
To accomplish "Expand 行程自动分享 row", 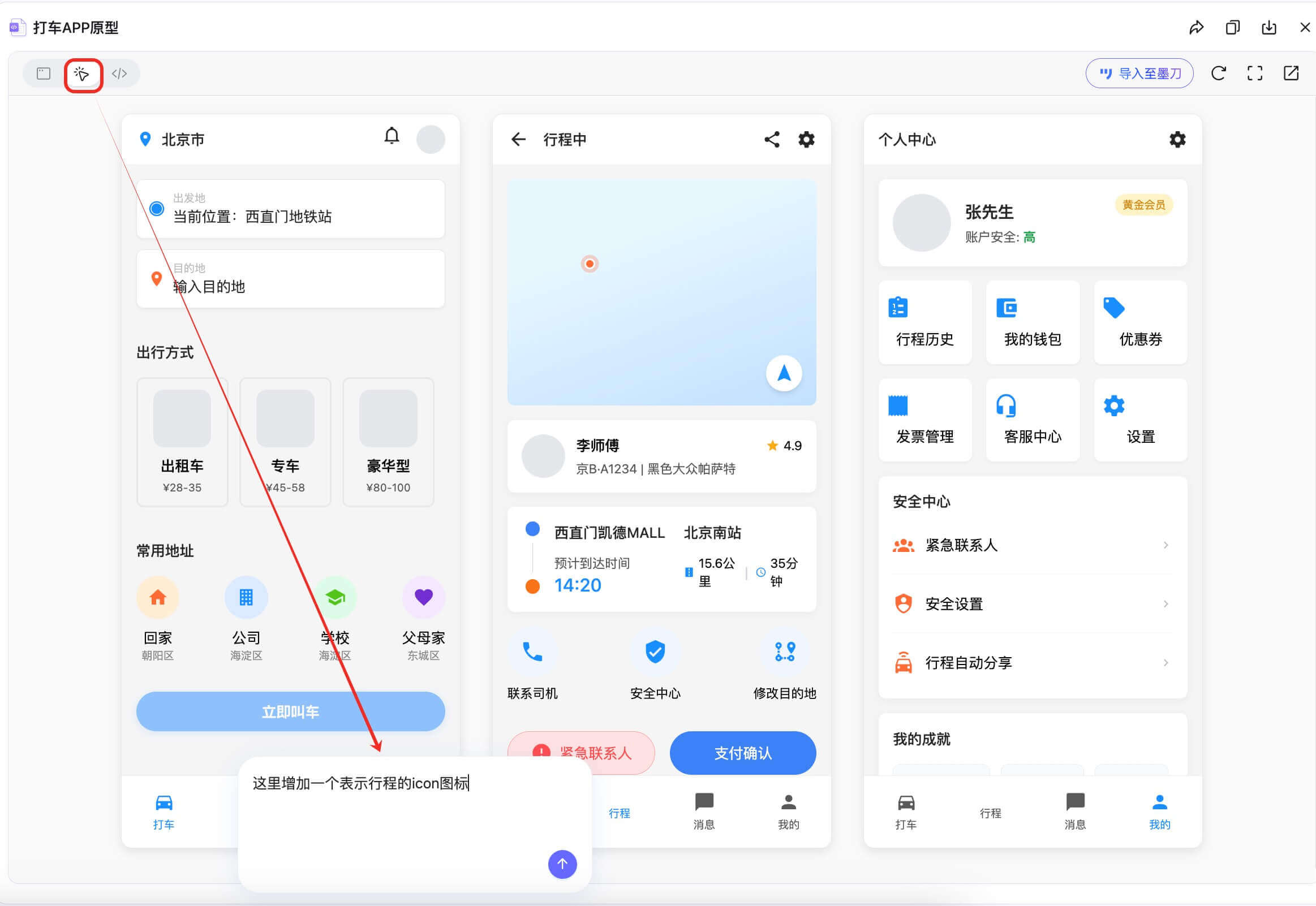I will (x=1032, y=662).
